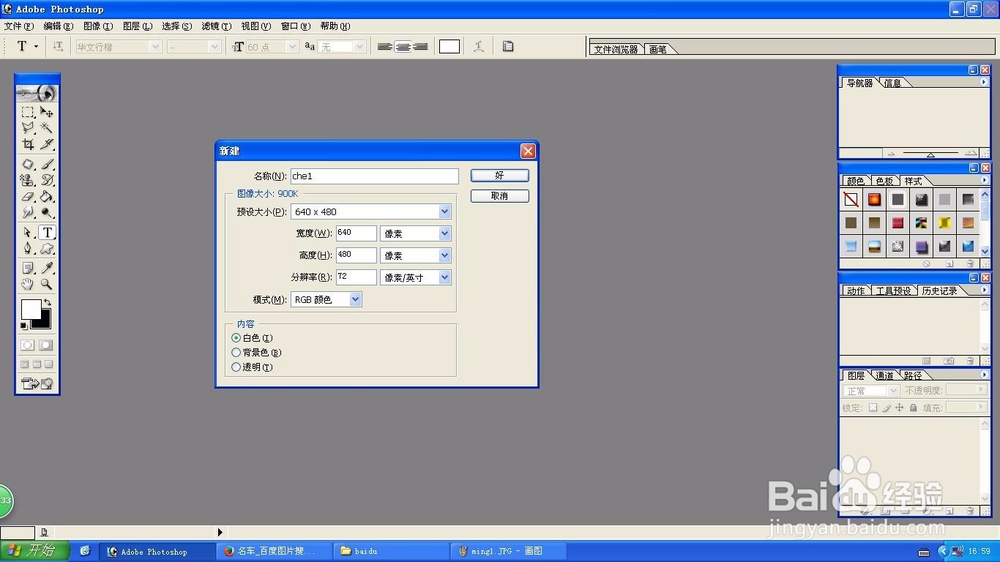
Task: Switch to the 通道 tab
Action: tap(884, 376)
